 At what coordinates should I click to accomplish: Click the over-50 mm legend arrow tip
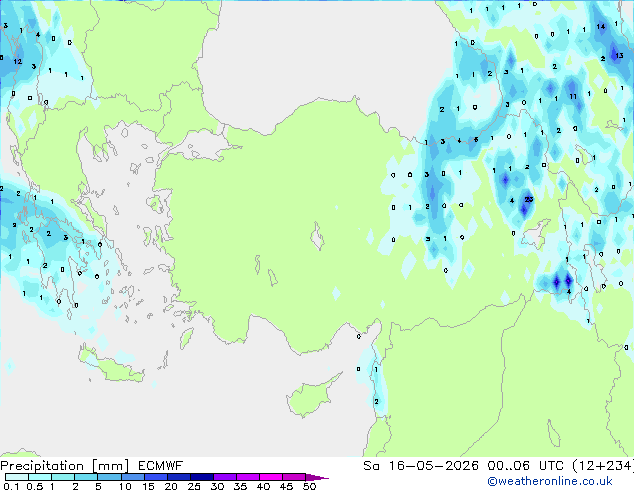(317, 477)
